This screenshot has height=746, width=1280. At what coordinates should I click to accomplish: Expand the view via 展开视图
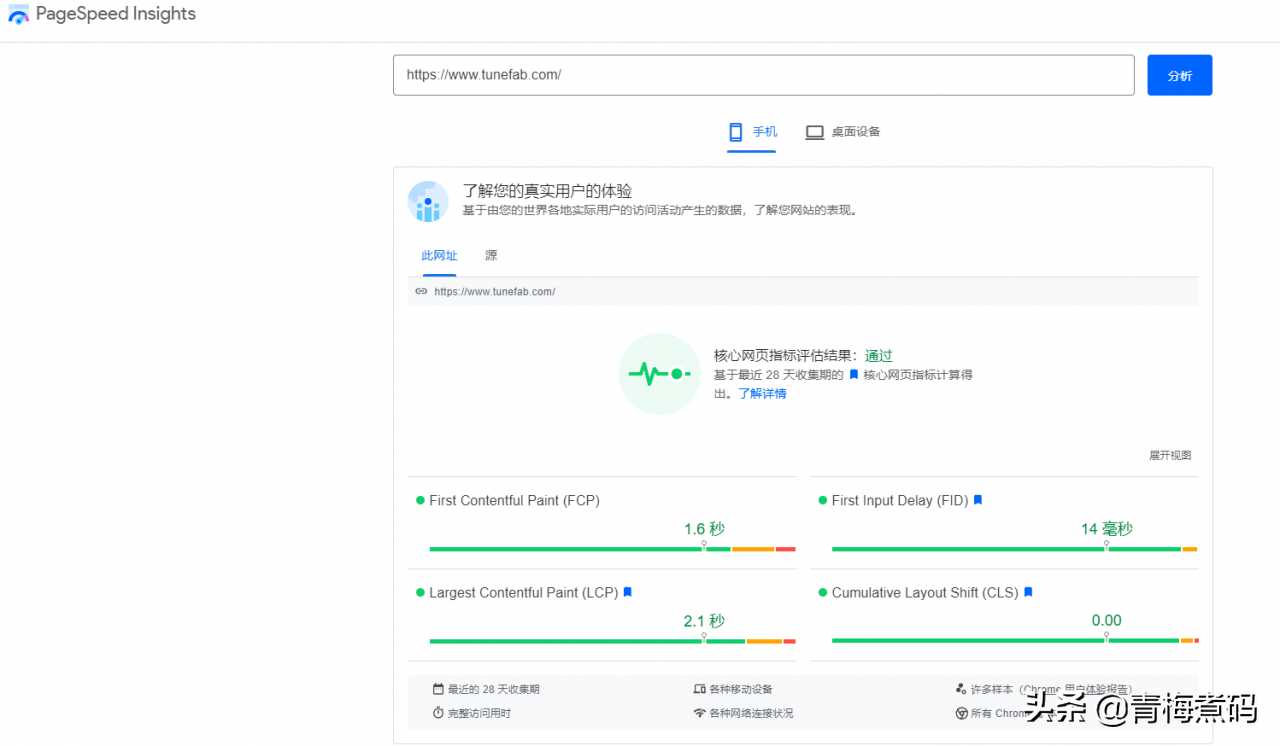click(1170, 455)
